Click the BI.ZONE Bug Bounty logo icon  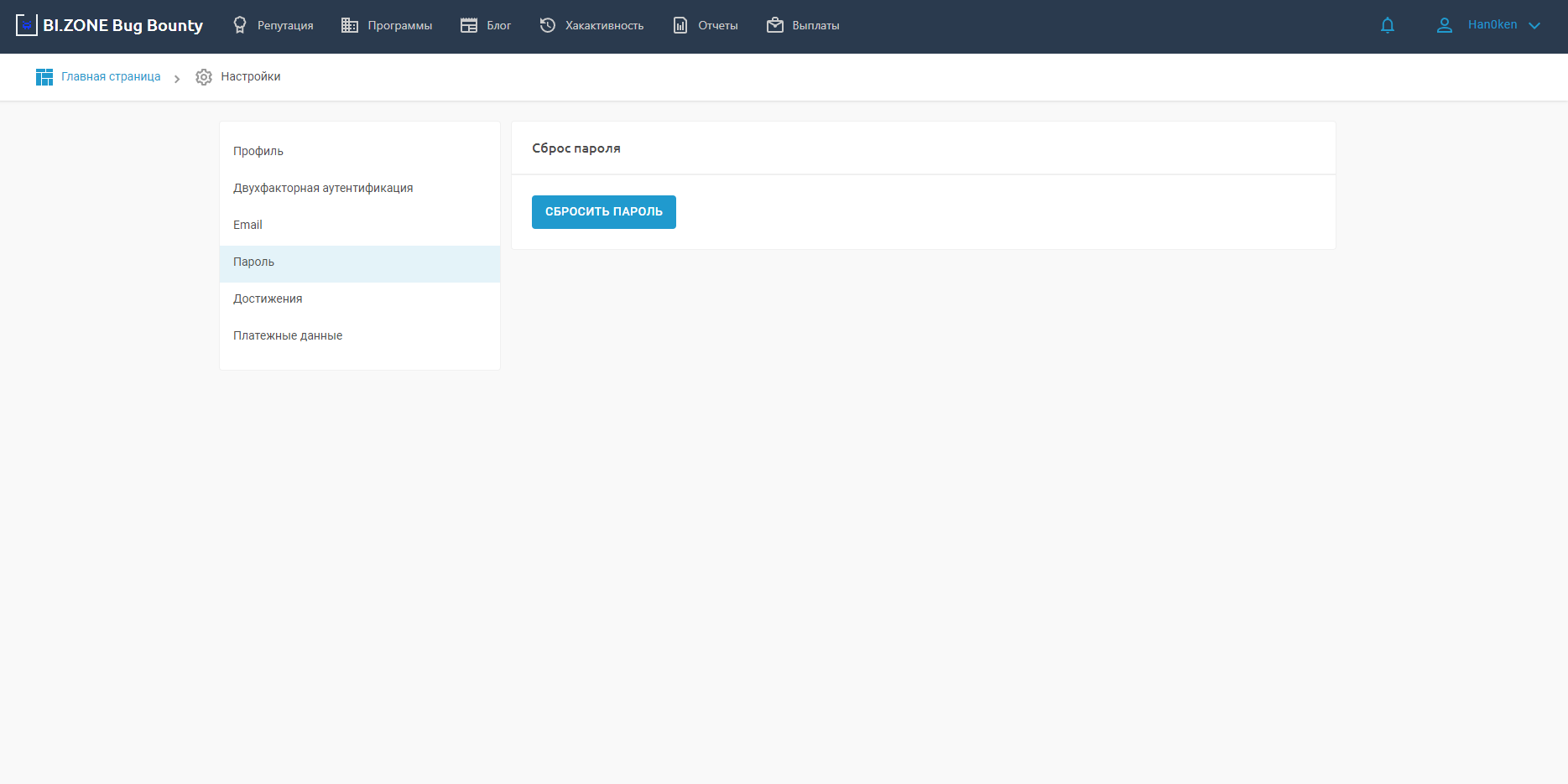pyautogui.click(x=26, y=25)
